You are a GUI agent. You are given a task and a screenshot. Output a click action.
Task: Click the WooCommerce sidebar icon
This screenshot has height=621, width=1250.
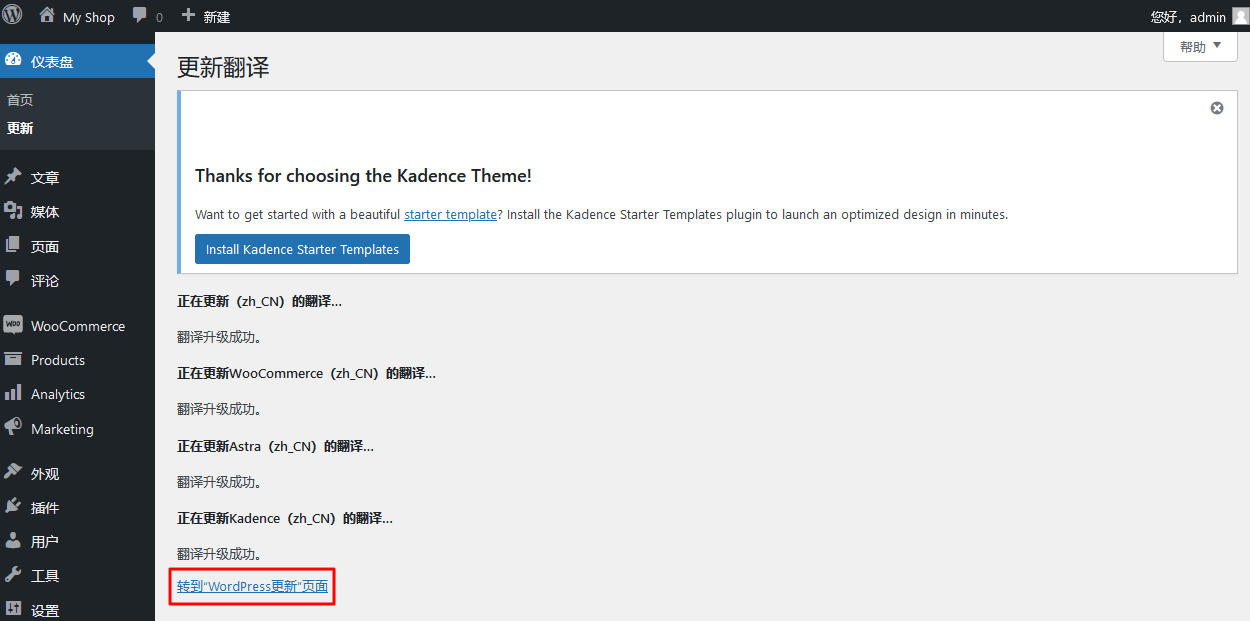pyautogui.click(x=13, y=325)
